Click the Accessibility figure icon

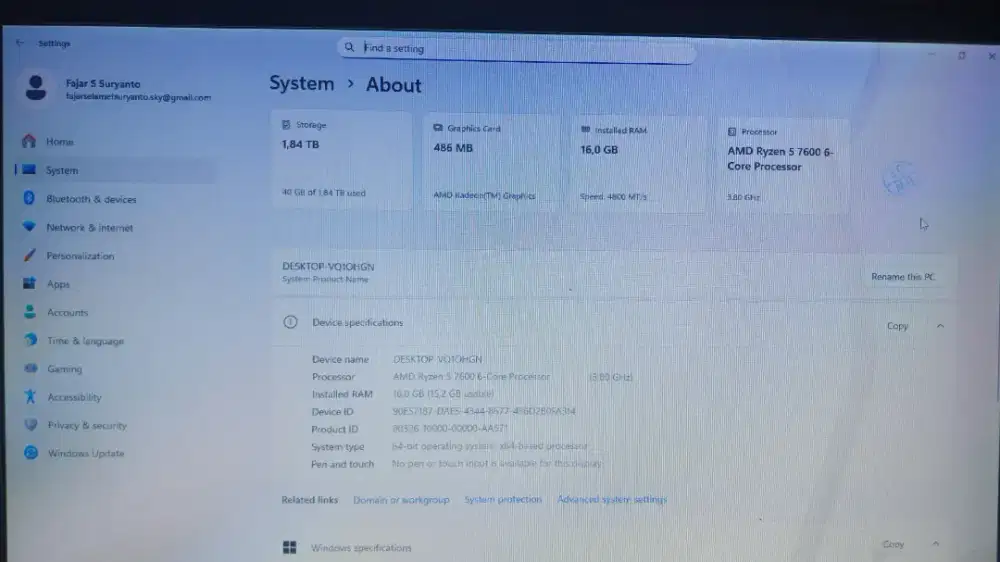pos(30,396)
